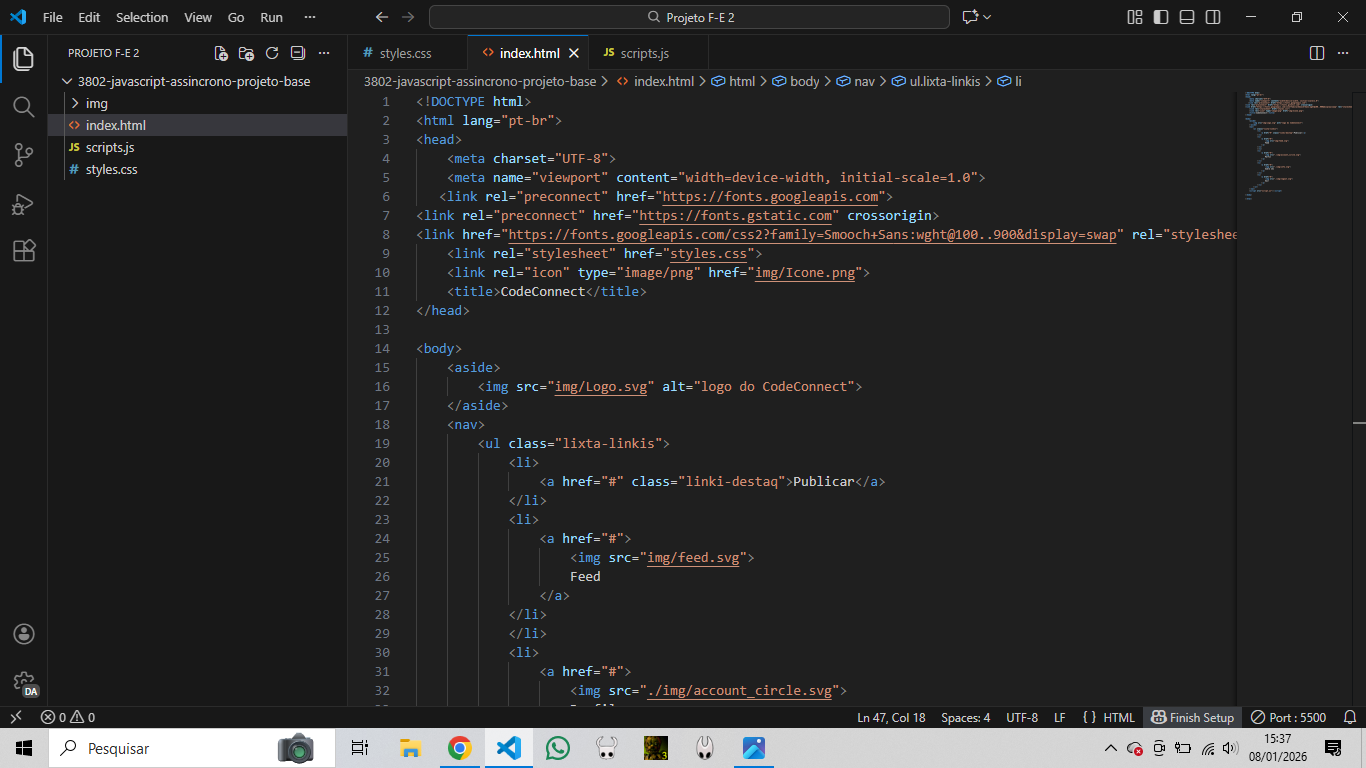This screenshot has width=1366, height=768.
Task: Open the Selection menu
Action: point(142,17)
